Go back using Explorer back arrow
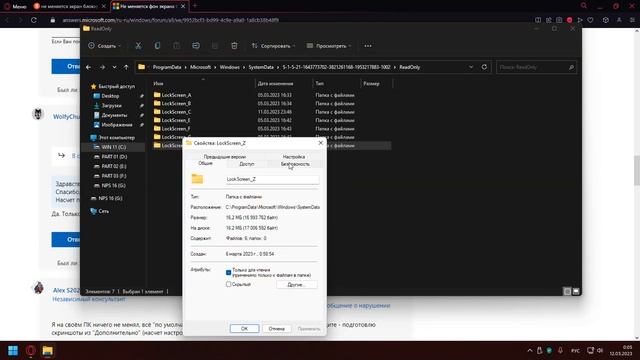 [89, 67]
